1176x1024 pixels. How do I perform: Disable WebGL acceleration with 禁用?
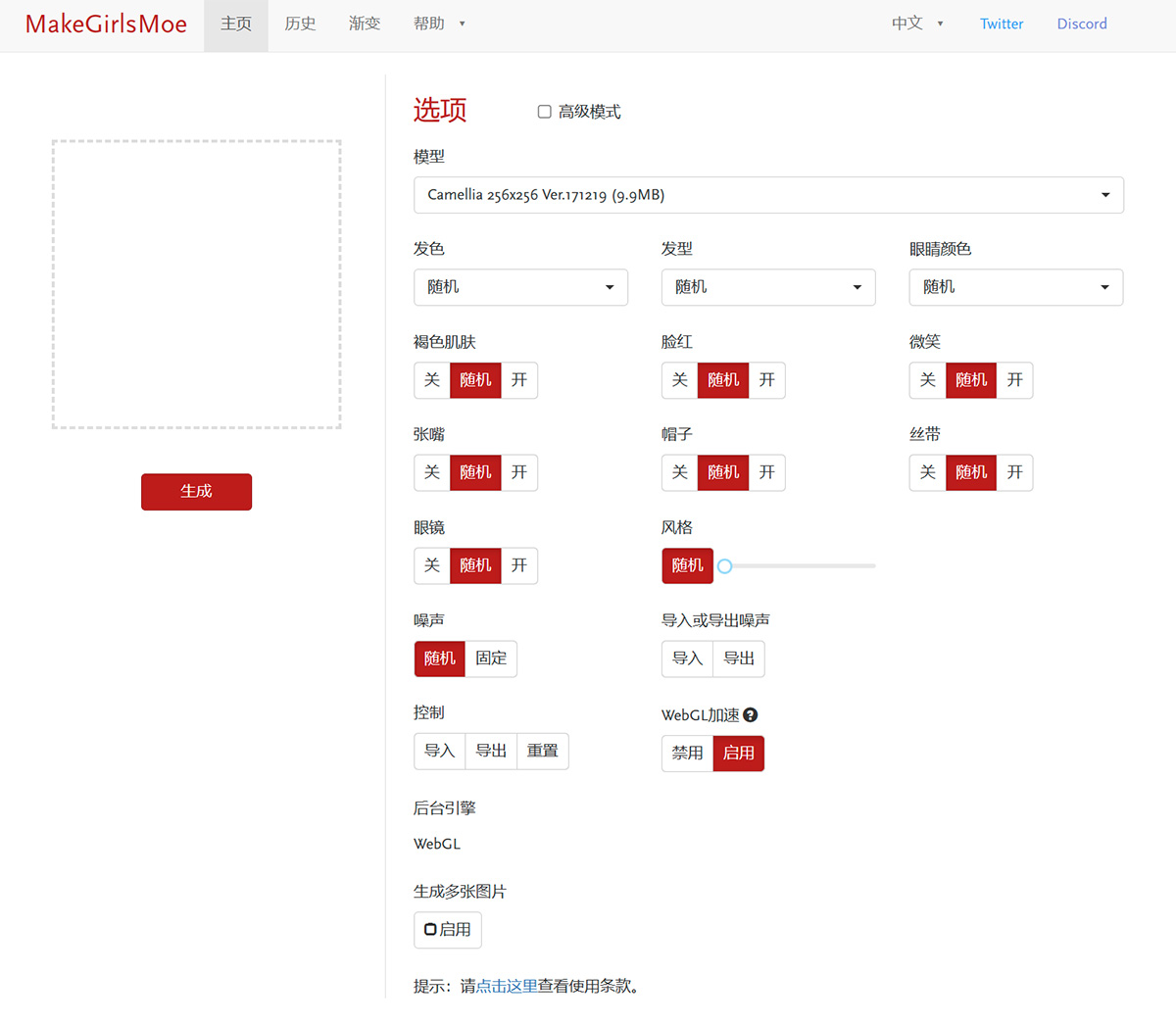687,754
